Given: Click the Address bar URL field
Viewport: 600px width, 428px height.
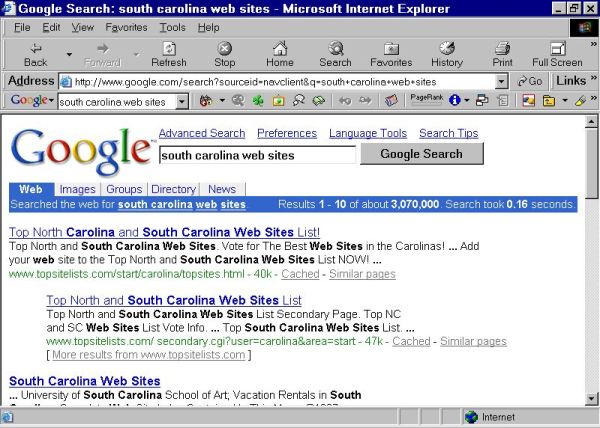Looking at the screenshot, I should (x=283, y=81).
